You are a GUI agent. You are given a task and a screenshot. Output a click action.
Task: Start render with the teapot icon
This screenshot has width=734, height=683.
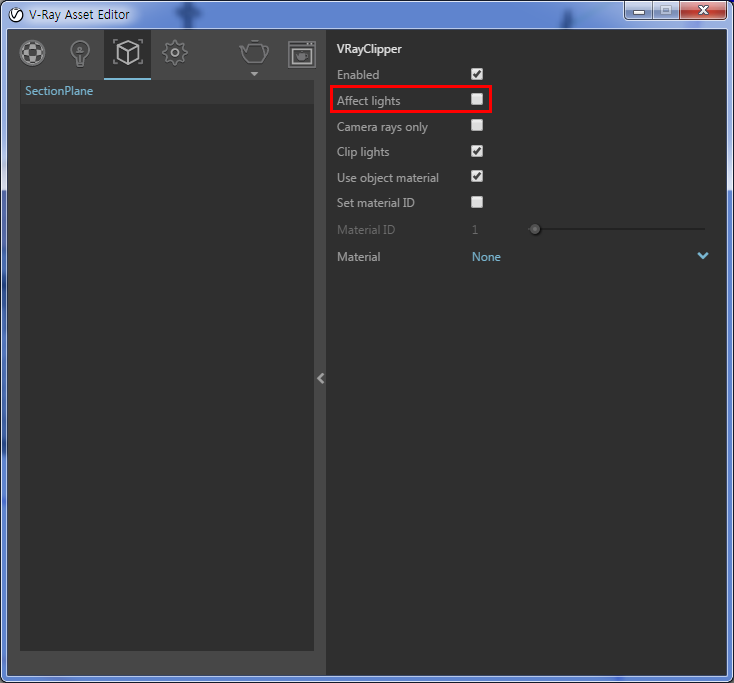(254, 51)
